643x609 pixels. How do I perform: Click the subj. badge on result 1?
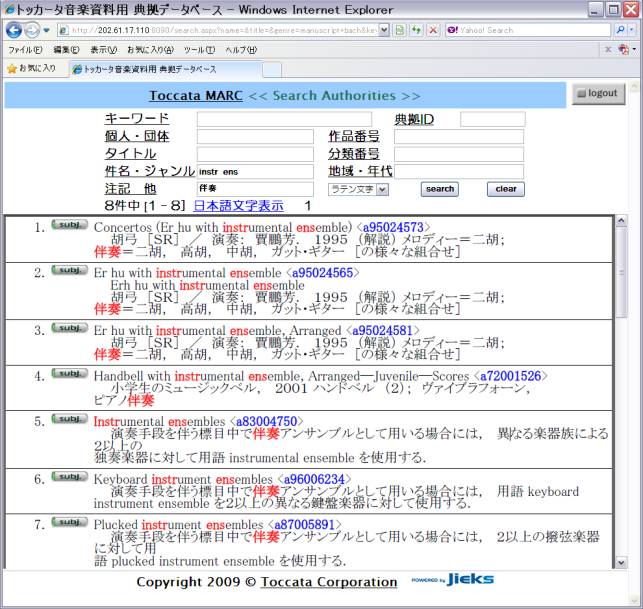69,225
